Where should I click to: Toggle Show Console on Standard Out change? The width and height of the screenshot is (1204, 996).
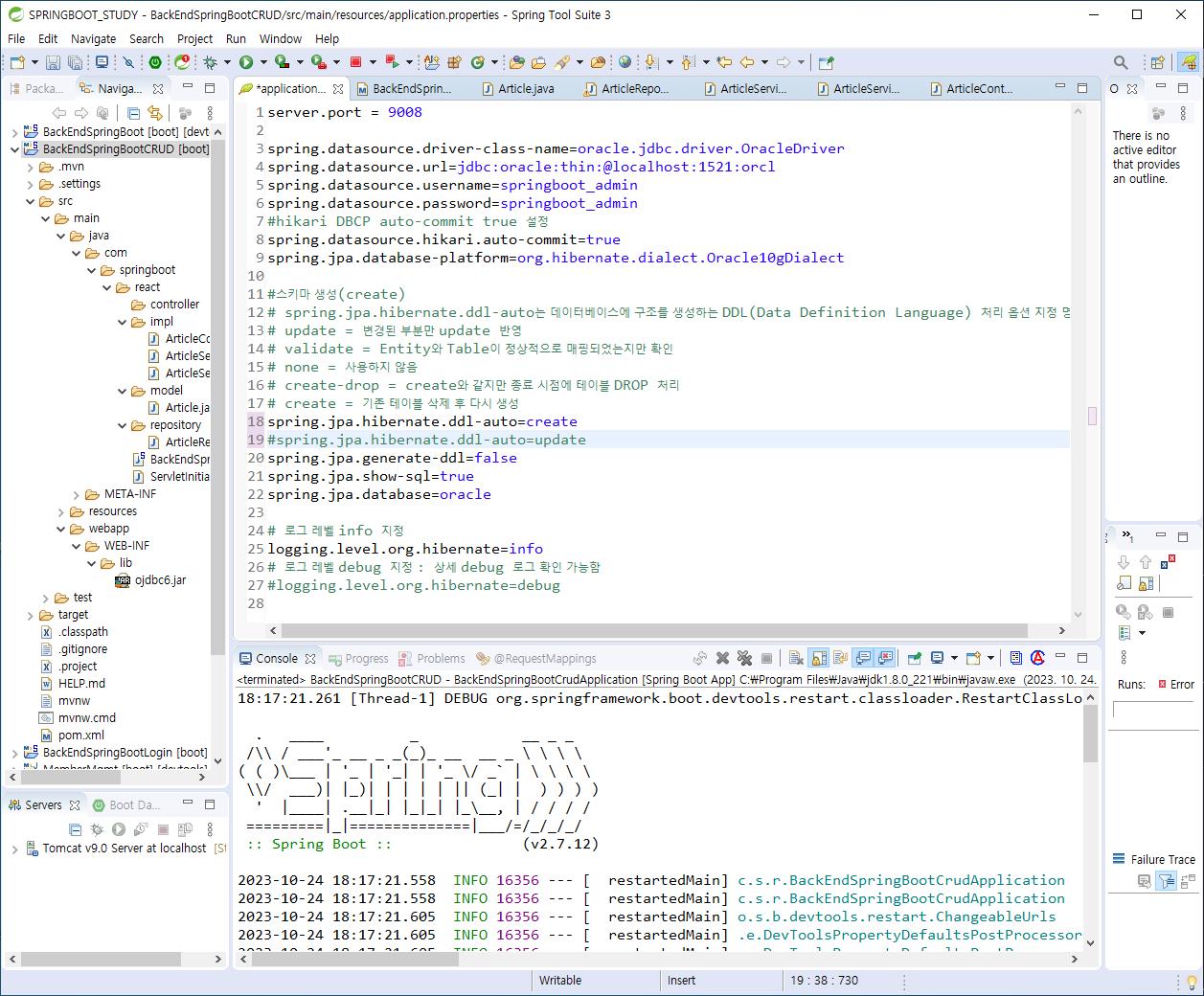pos(864,658)
